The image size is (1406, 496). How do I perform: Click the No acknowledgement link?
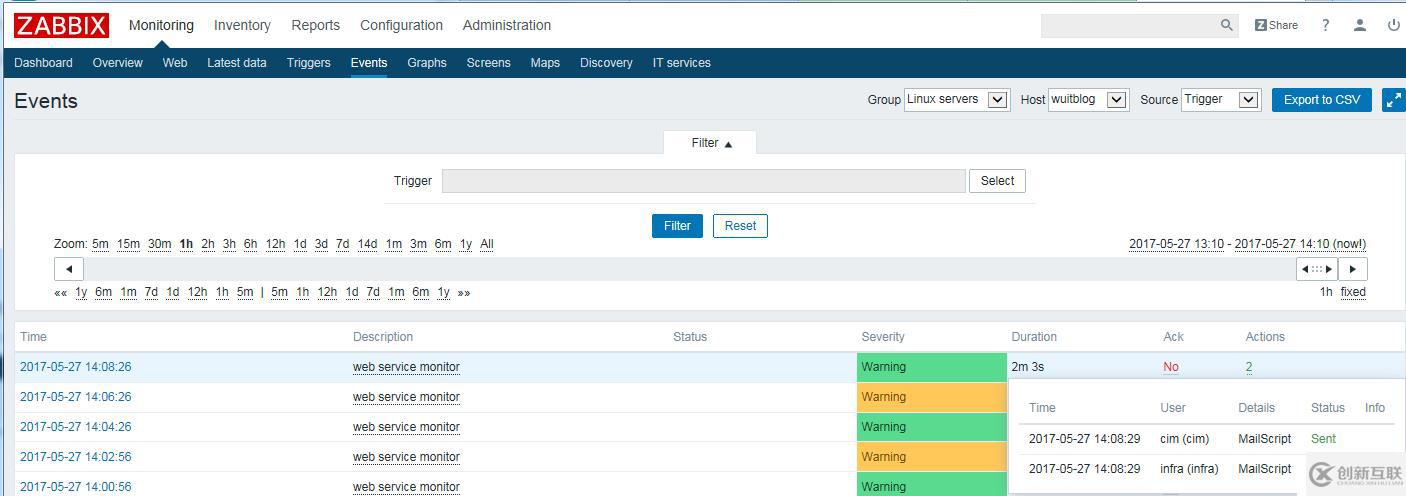(x=1171, y=367)
